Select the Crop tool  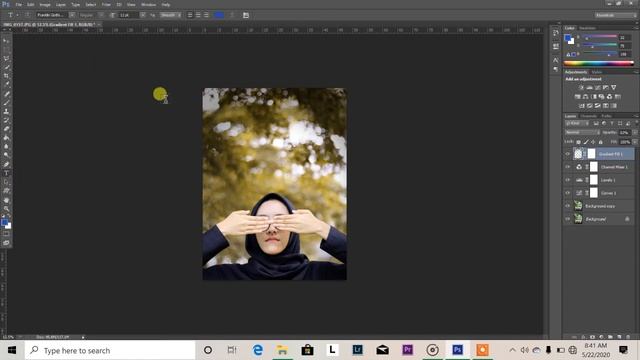[x=6, y=76]
